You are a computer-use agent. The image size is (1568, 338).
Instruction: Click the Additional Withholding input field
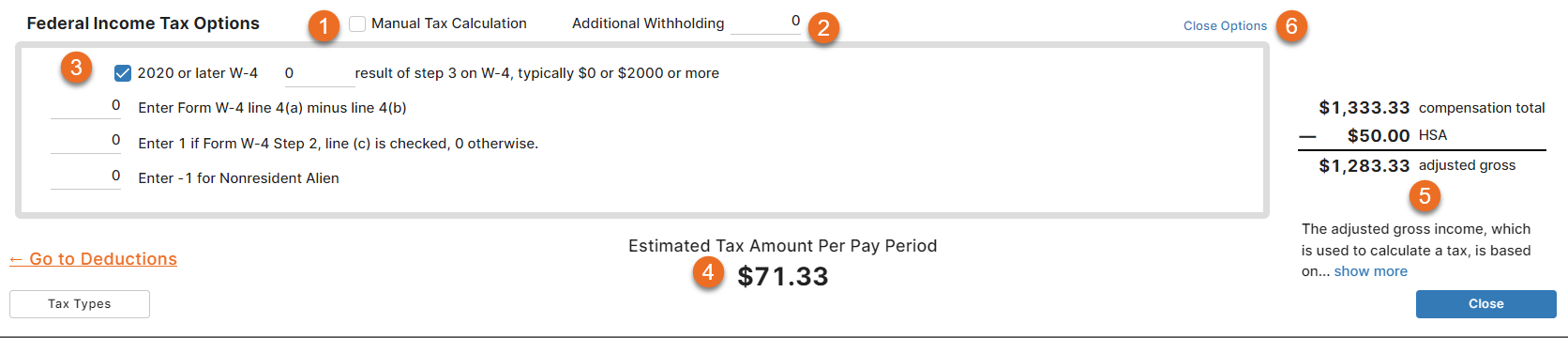tap(765, 23)
